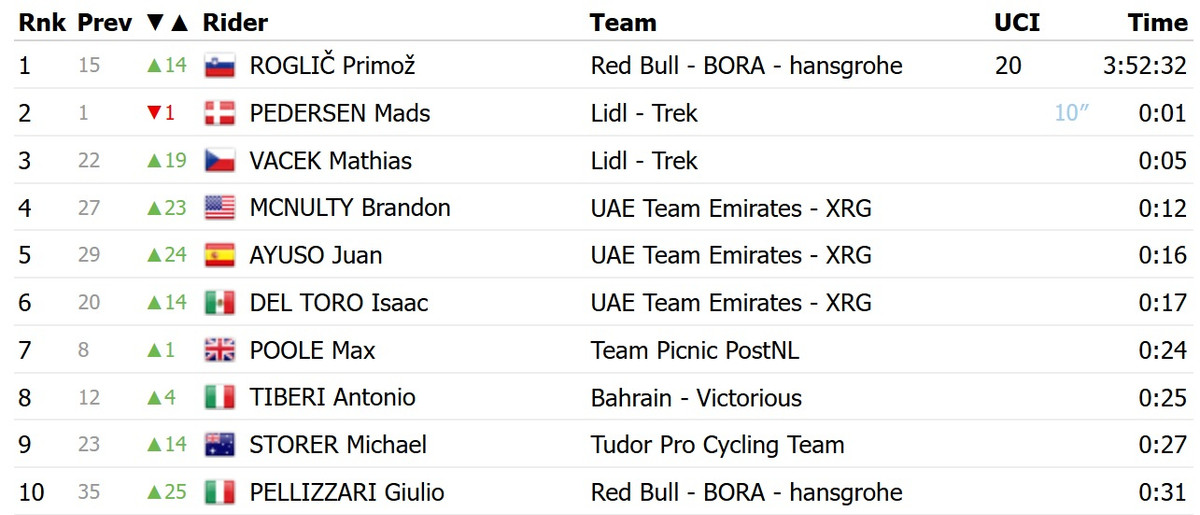Image resolution: width=1200 pixels, height=515 pixels.
Task: Sort table by Time column header
Action: (x=1157, y=22)
